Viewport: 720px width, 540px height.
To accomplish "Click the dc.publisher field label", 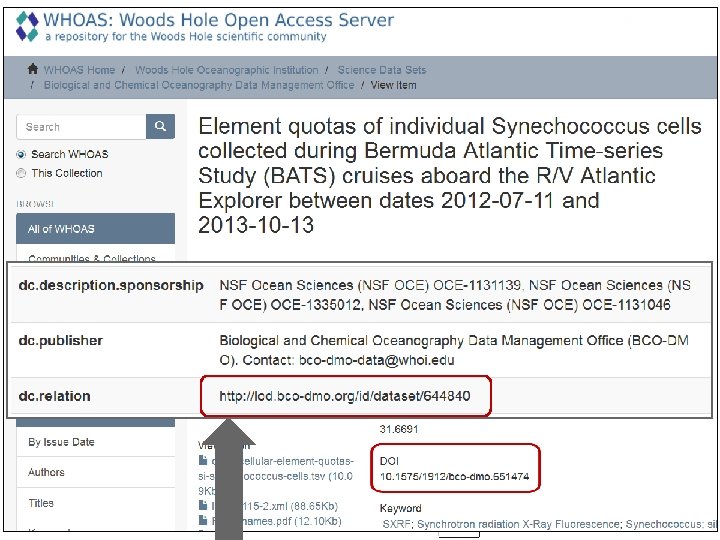I will coord(61,341).
